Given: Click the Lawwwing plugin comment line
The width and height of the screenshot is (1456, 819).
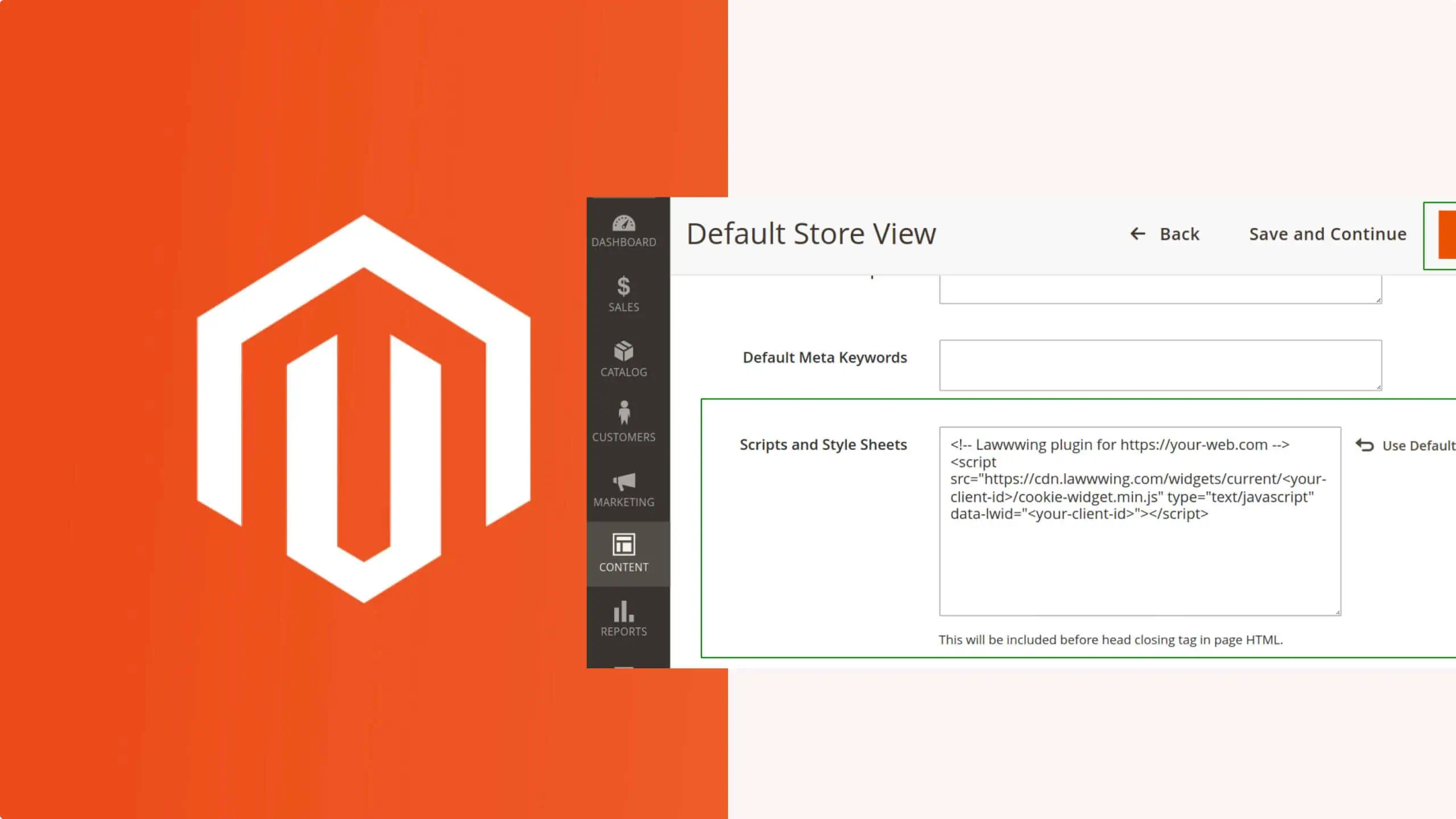Looking at the screenshot, I should pyautogui.click(x=1119, y=445).
